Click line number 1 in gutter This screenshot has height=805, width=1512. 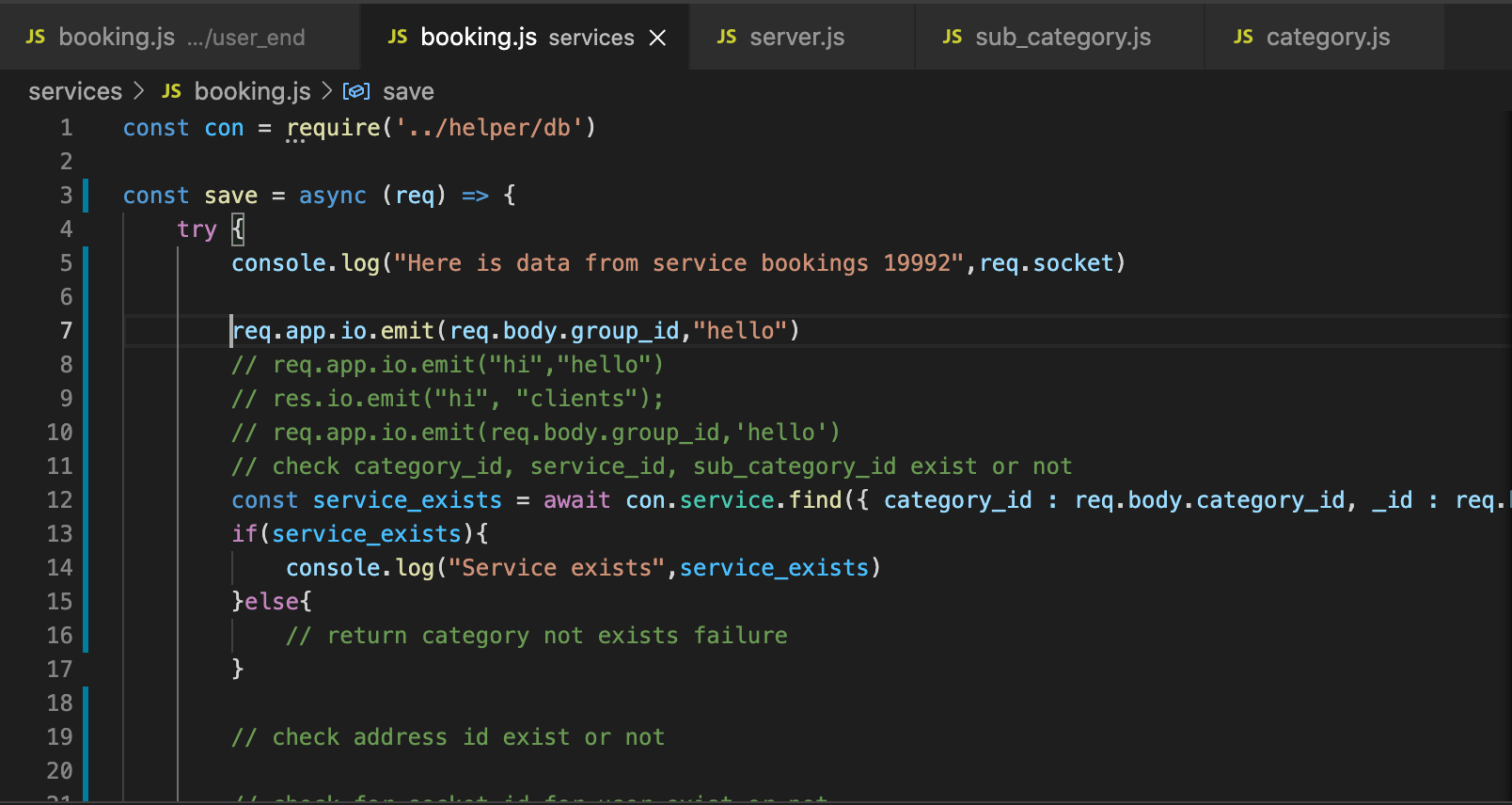click(x=66, y=128)
